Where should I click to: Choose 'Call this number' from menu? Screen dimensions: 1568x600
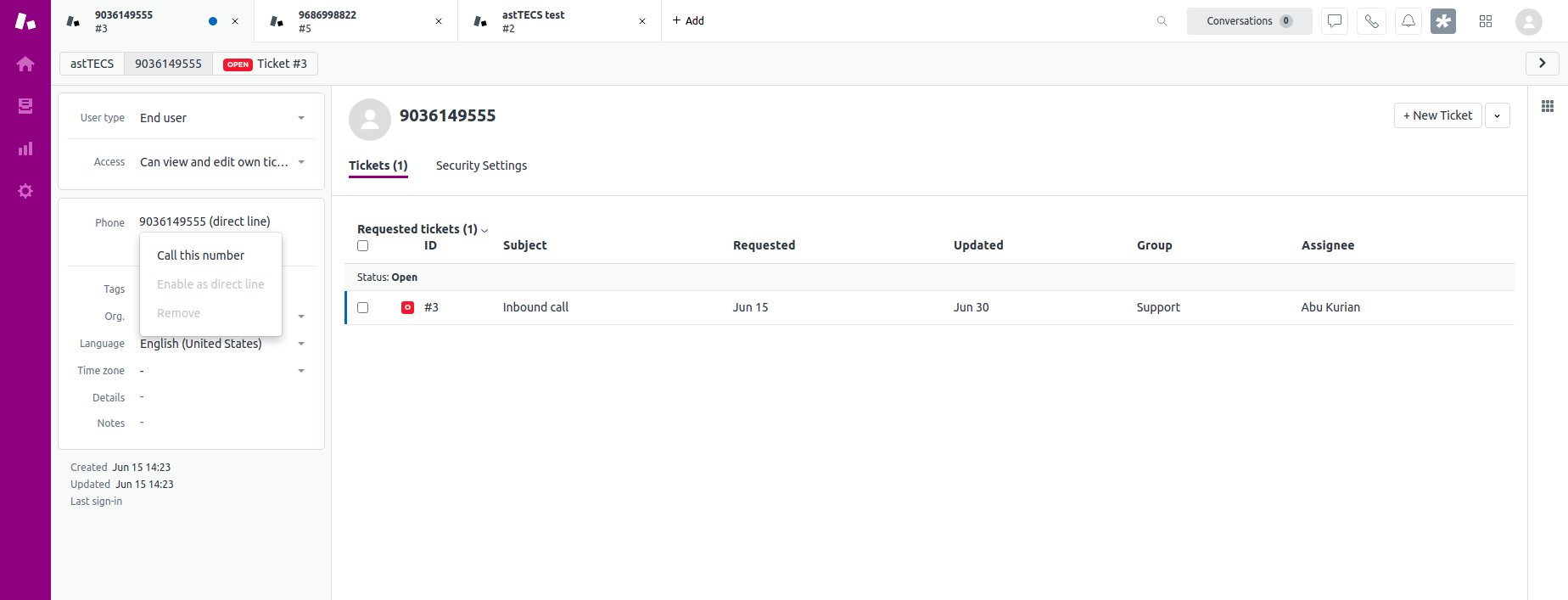point(200,255)
